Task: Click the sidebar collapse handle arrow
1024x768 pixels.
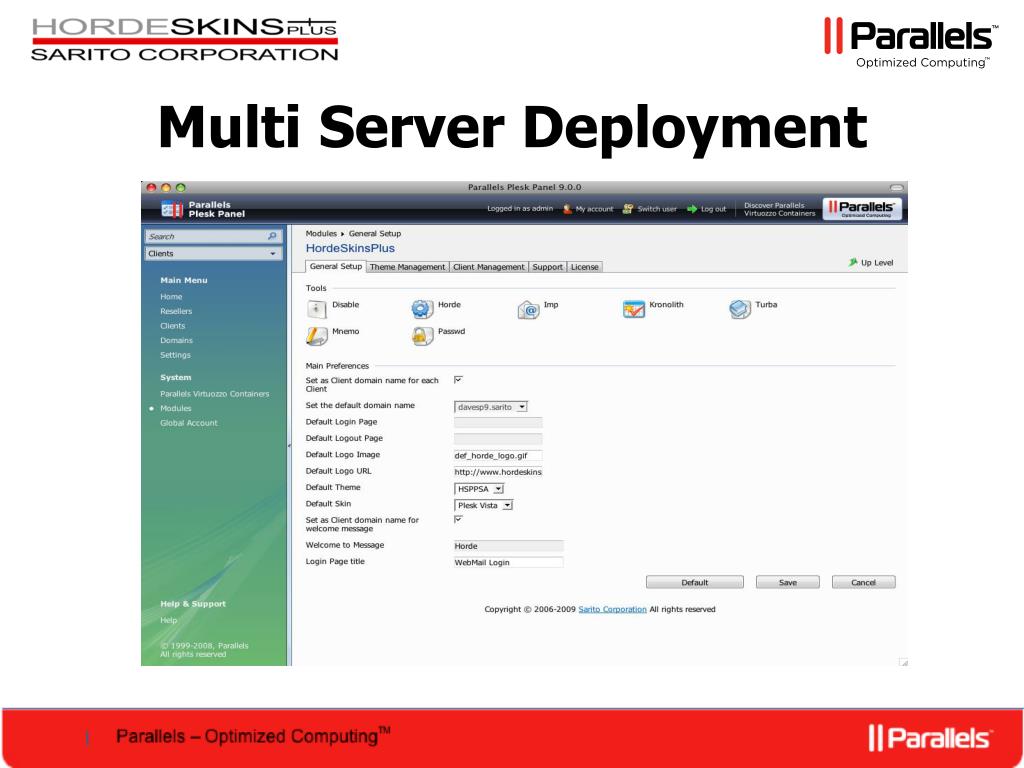Action: 289,445
